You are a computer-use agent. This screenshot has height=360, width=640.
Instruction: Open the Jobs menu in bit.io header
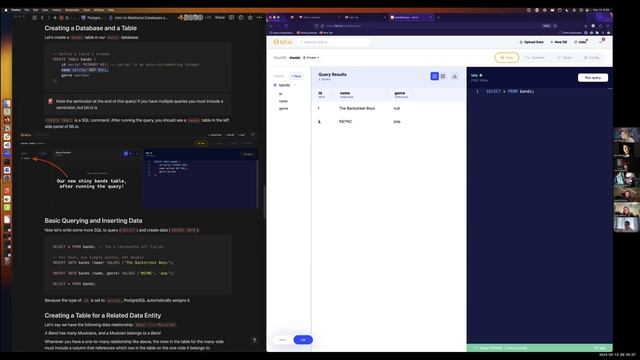581,42
